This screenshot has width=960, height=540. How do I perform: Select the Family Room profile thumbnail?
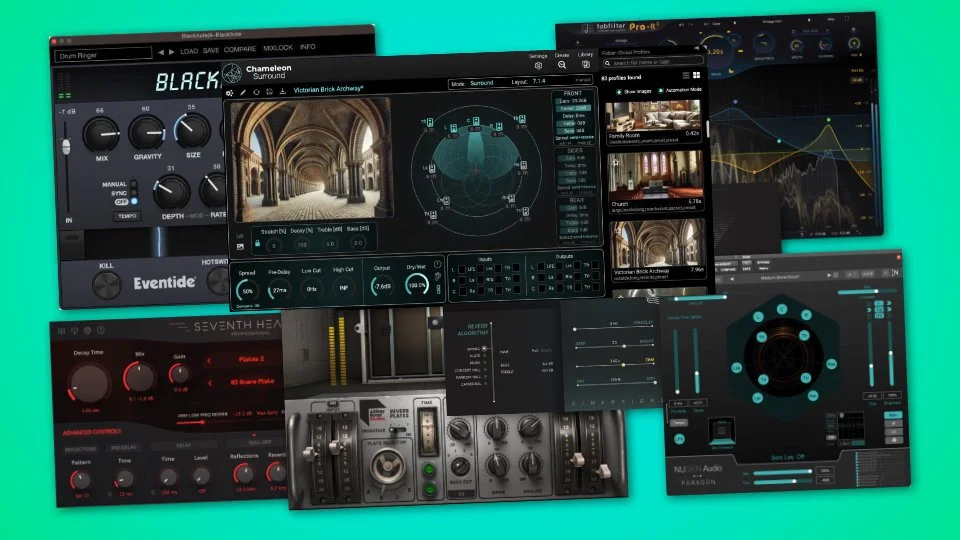653,116
